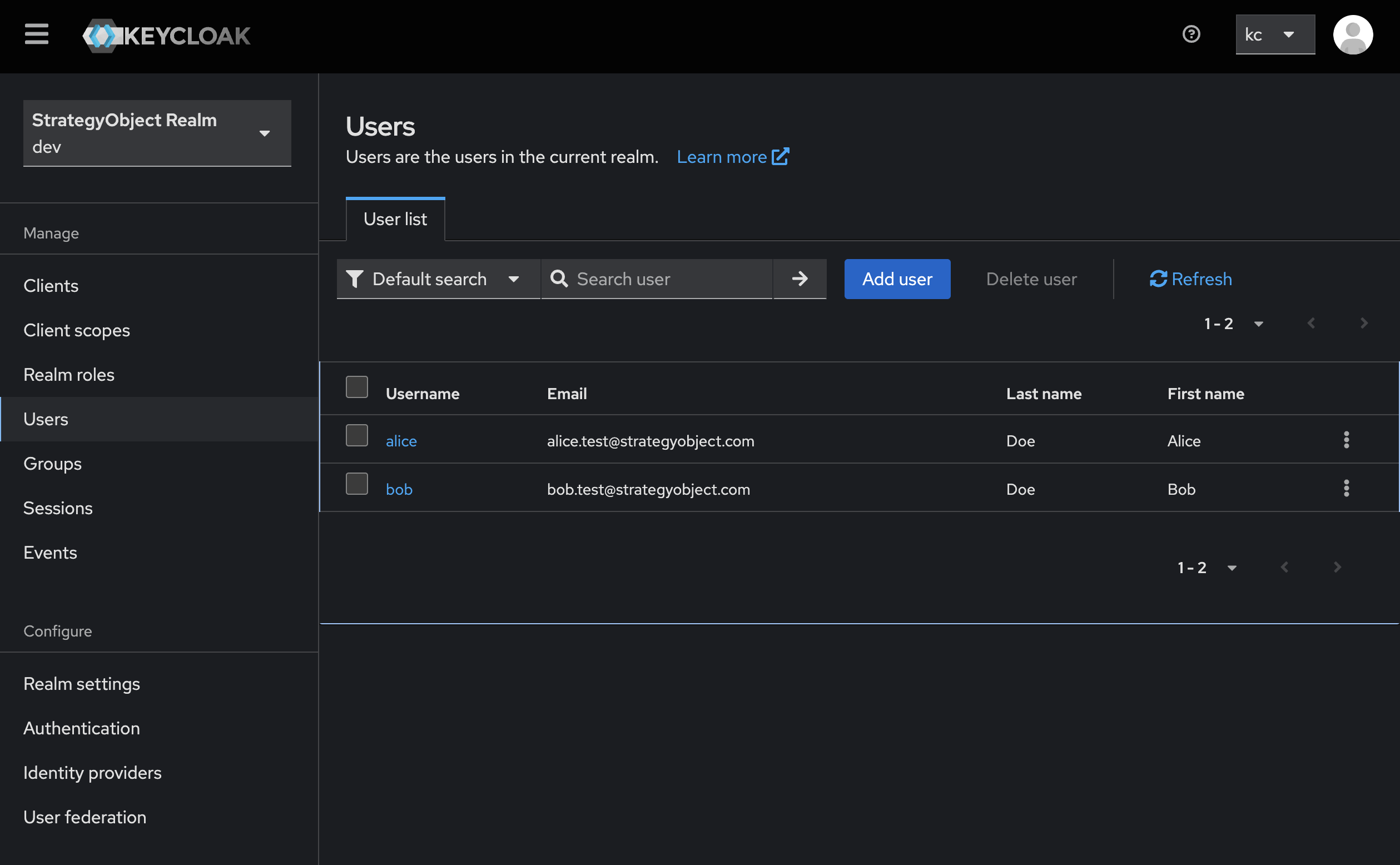Select the alice row checkbox

356,436
